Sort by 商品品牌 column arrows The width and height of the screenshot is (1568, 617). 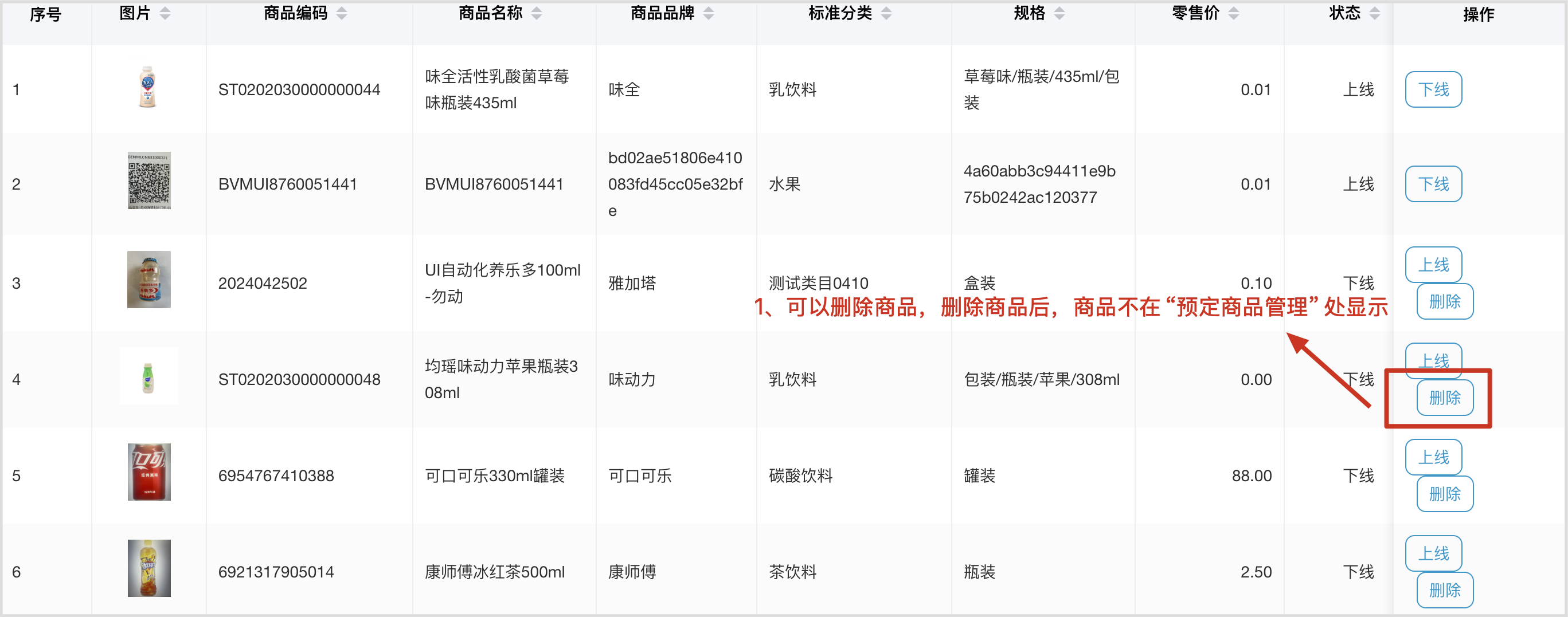pyautogui.click(x=709, y=13)
